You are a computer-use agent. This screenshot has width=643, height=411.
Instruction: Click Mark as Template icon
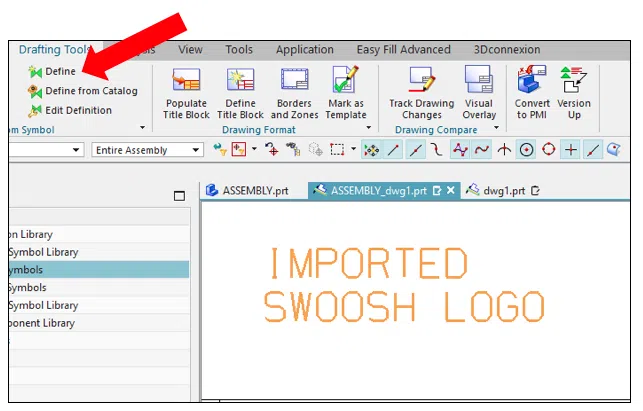346,93
